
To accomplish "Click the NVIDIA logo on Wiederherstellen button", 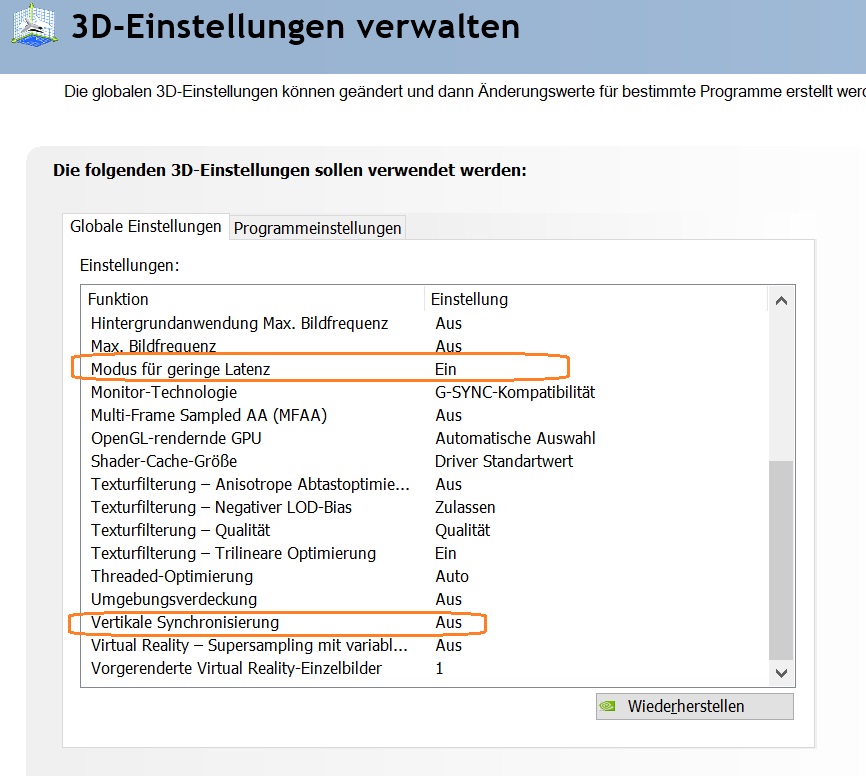I will (608, 706).
